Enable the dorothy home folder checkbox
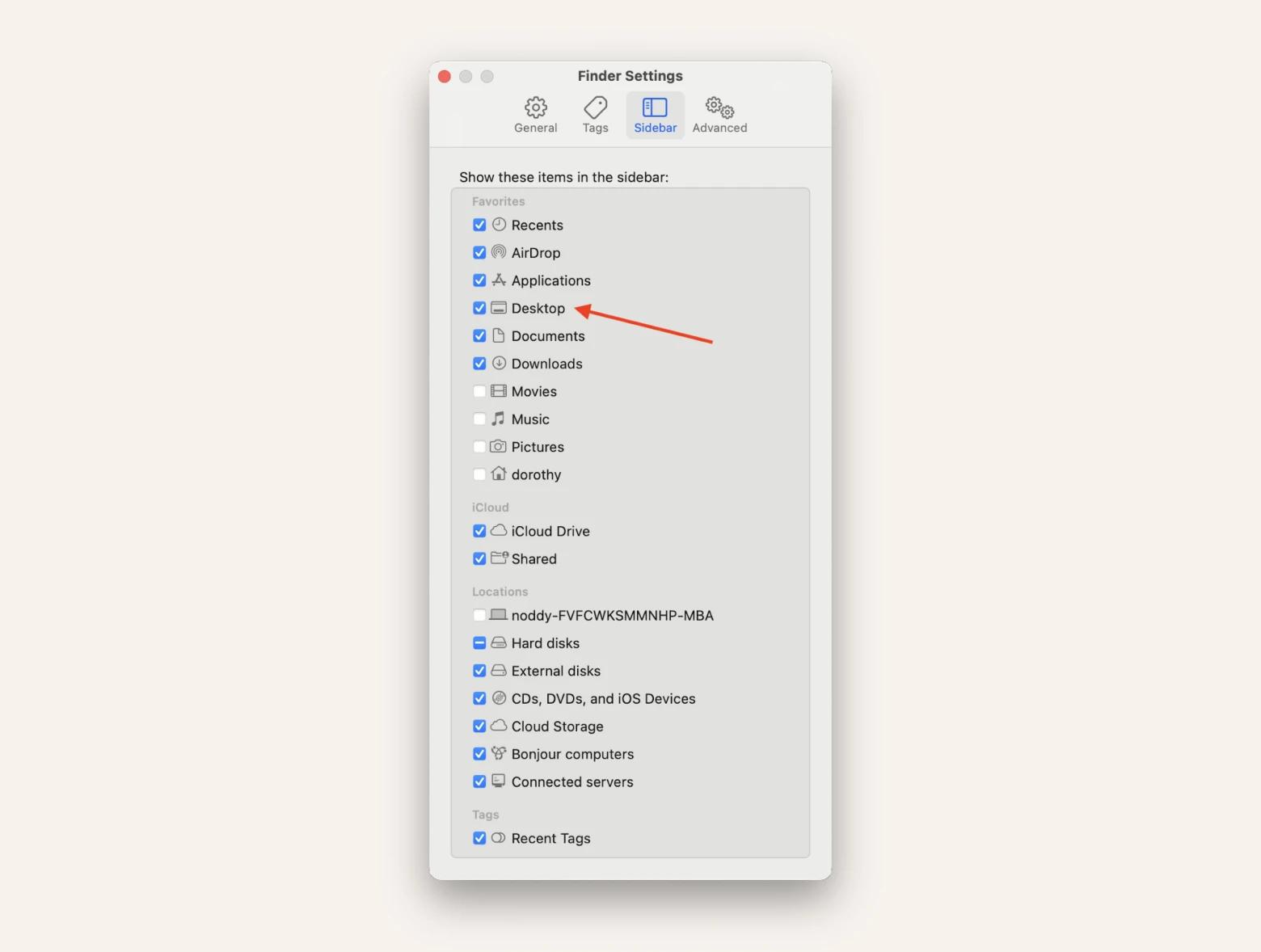Image resolution: width=1261 pixels, height=952 pixels. [479, 474]
